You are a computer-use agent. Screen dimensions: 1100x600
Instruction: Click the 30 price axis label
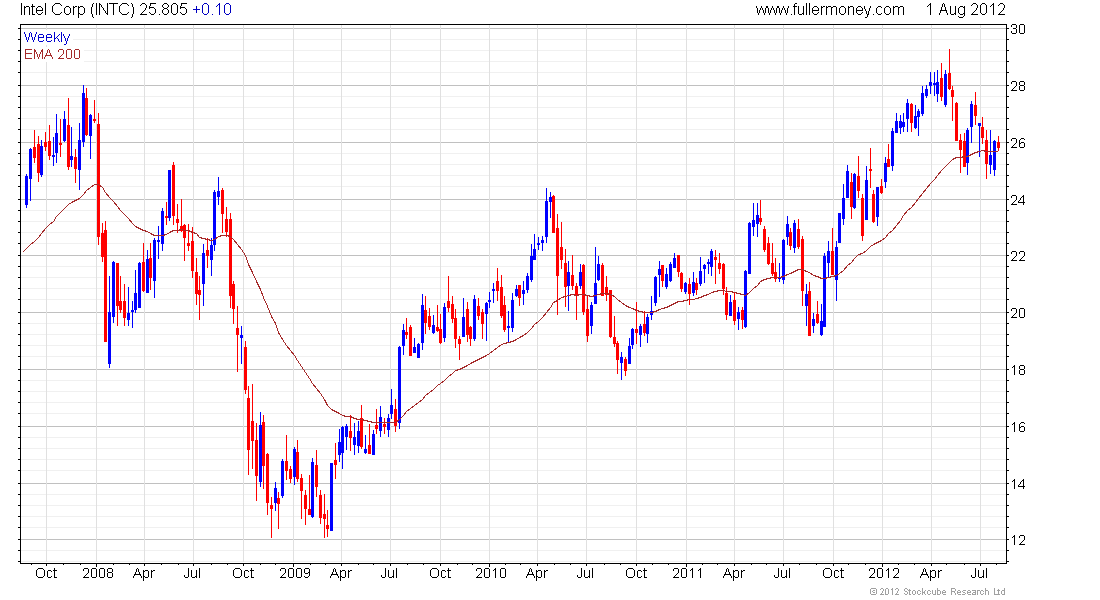tap(1017, 29)
